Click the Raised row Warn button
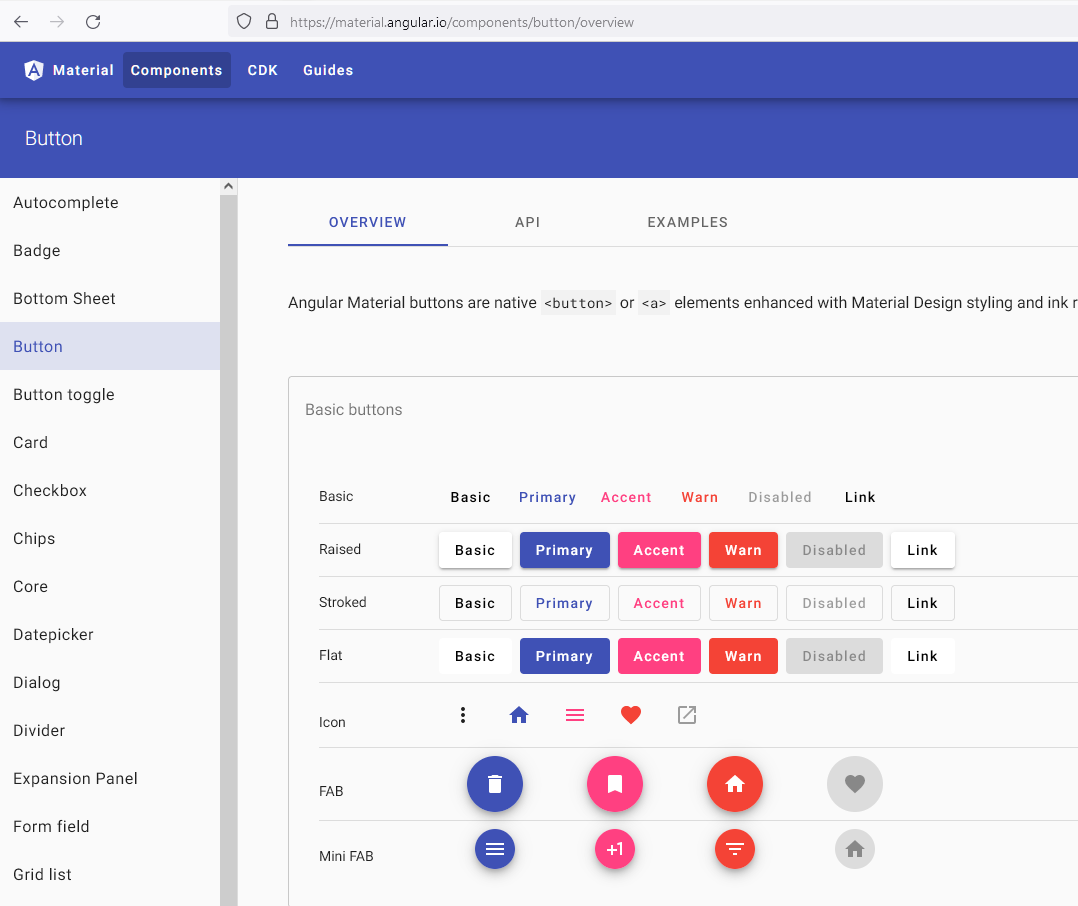Viewport: 1078px width, 906px height. pyautogui.click(x=743, y=550)
